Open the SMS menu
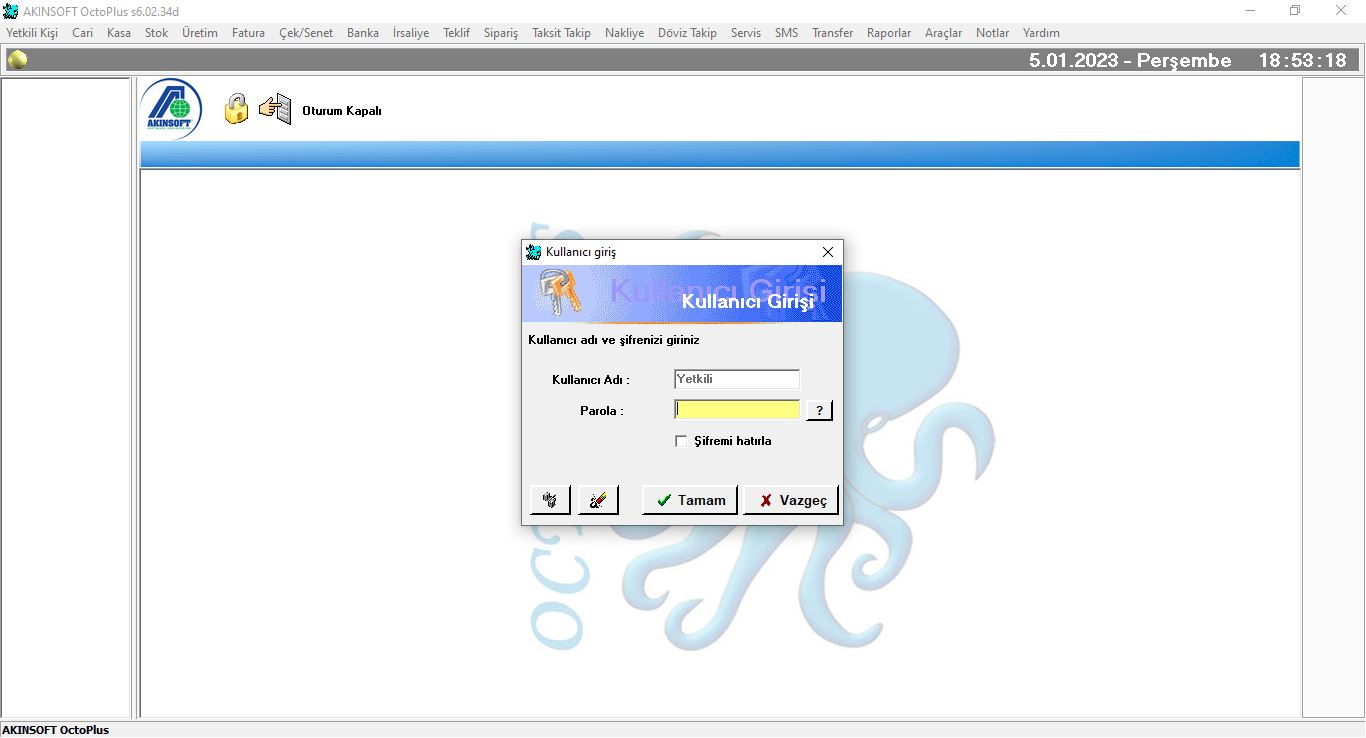This screenshot has height=738, width=1366. click(x=786, y=33)
